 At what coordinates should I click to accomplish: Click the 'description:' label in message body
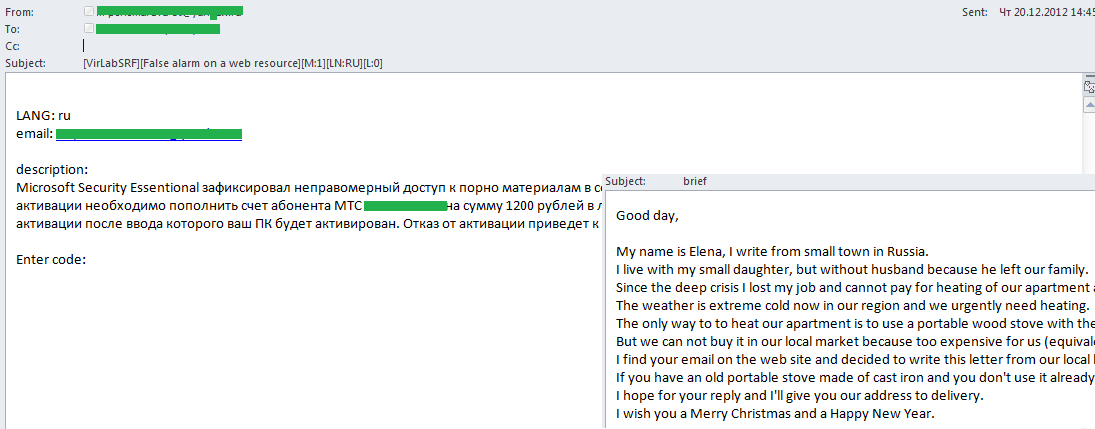pyautogui.click(x=52, y=169)
